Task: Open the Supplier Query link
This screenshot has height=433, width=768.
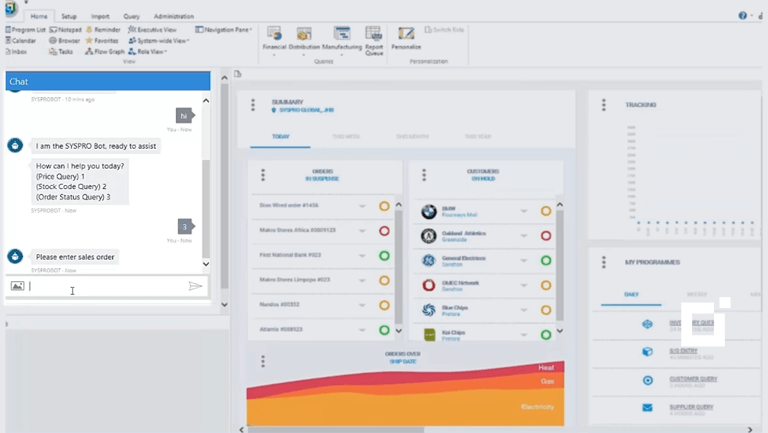Action: coord(691,408)
